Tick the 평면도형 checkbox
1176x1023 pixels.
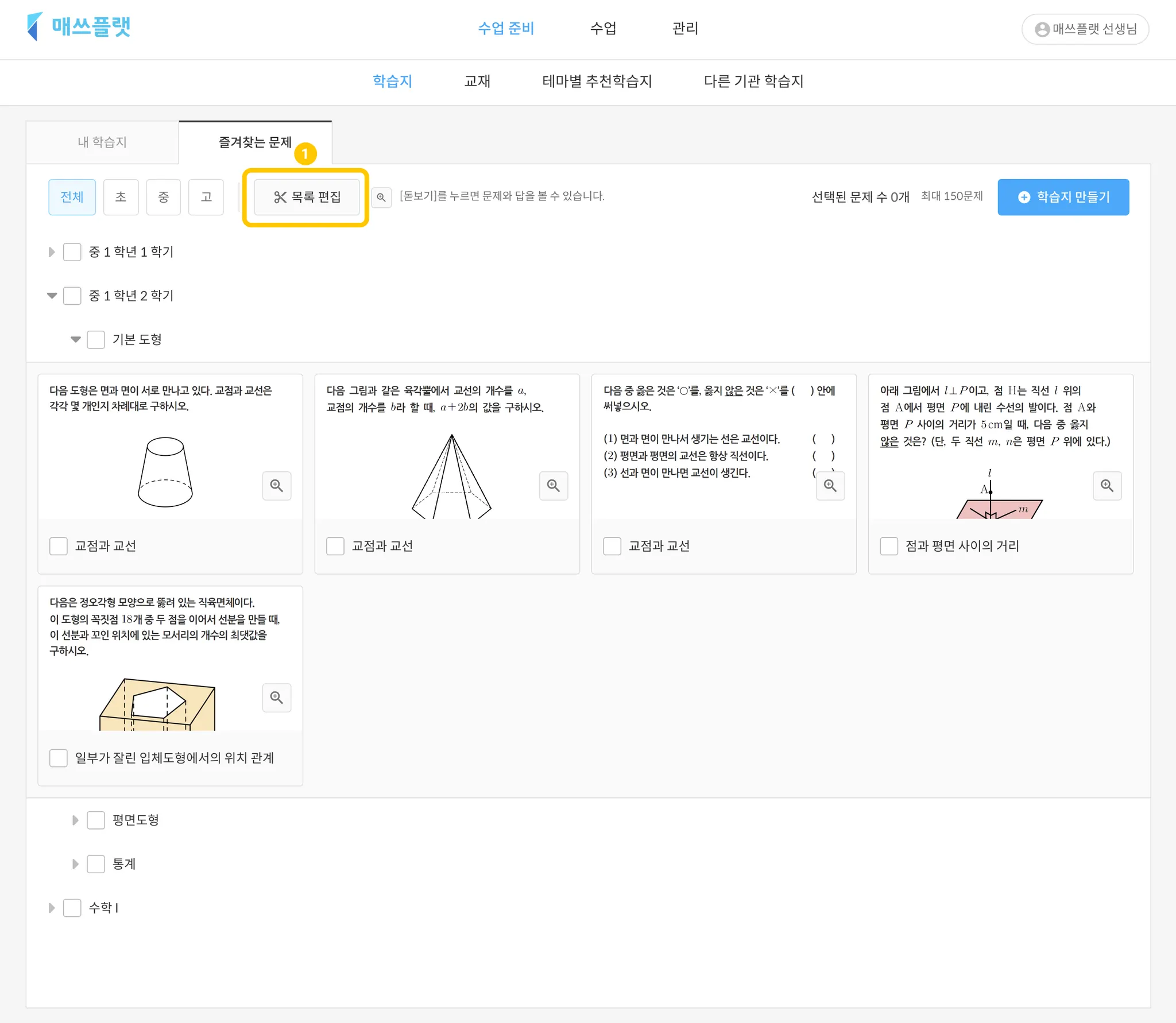coord(96,820)
